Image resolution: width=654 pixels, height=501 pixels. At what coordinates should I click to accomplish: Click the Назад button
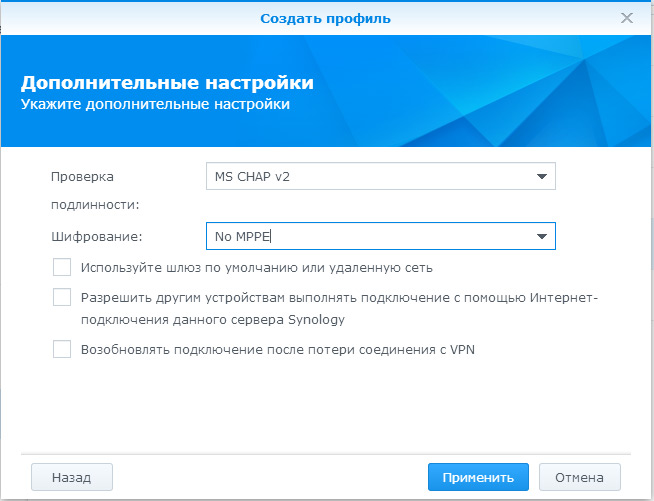[x=72, y=477]
